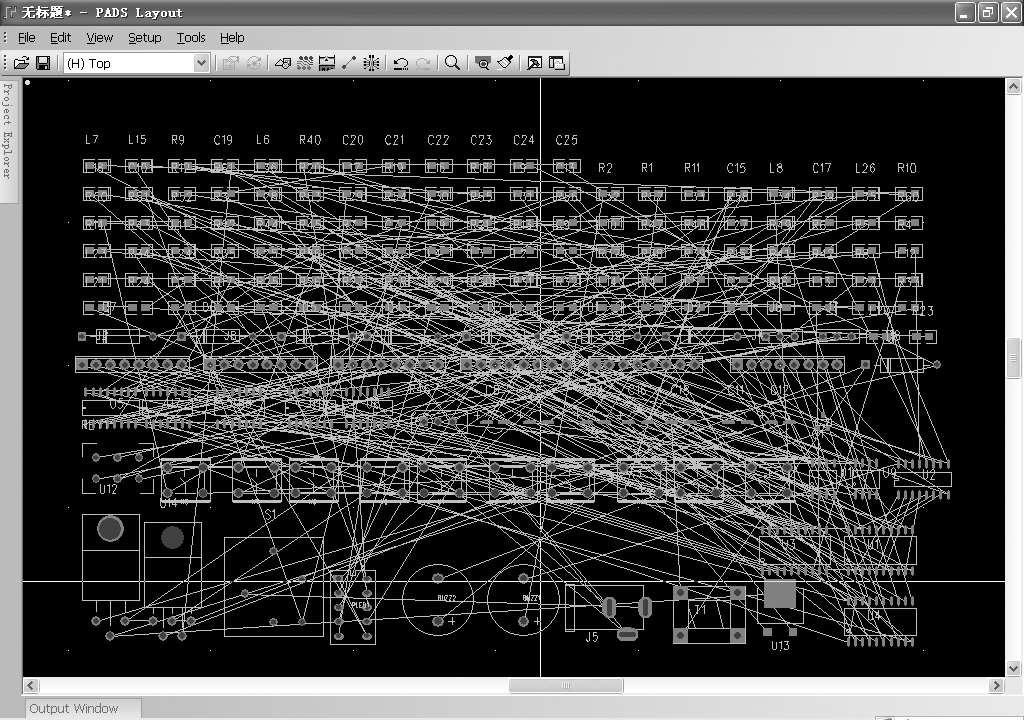Viewport: 1024px width, 720px height.
Task: Click the horizontal scrollbar thumb
Action: pos(566,685)
